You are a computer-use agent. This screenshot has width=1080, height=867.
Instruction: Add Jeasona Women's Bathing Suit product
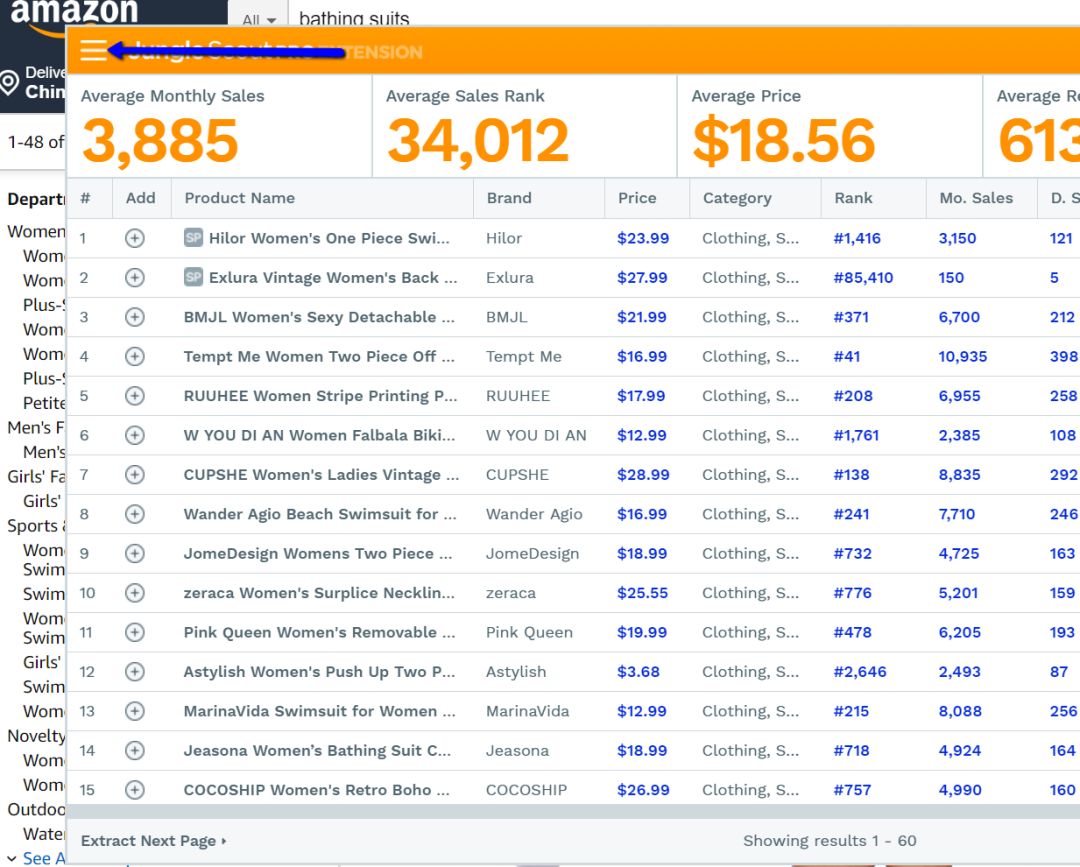(x=135, y=751)
